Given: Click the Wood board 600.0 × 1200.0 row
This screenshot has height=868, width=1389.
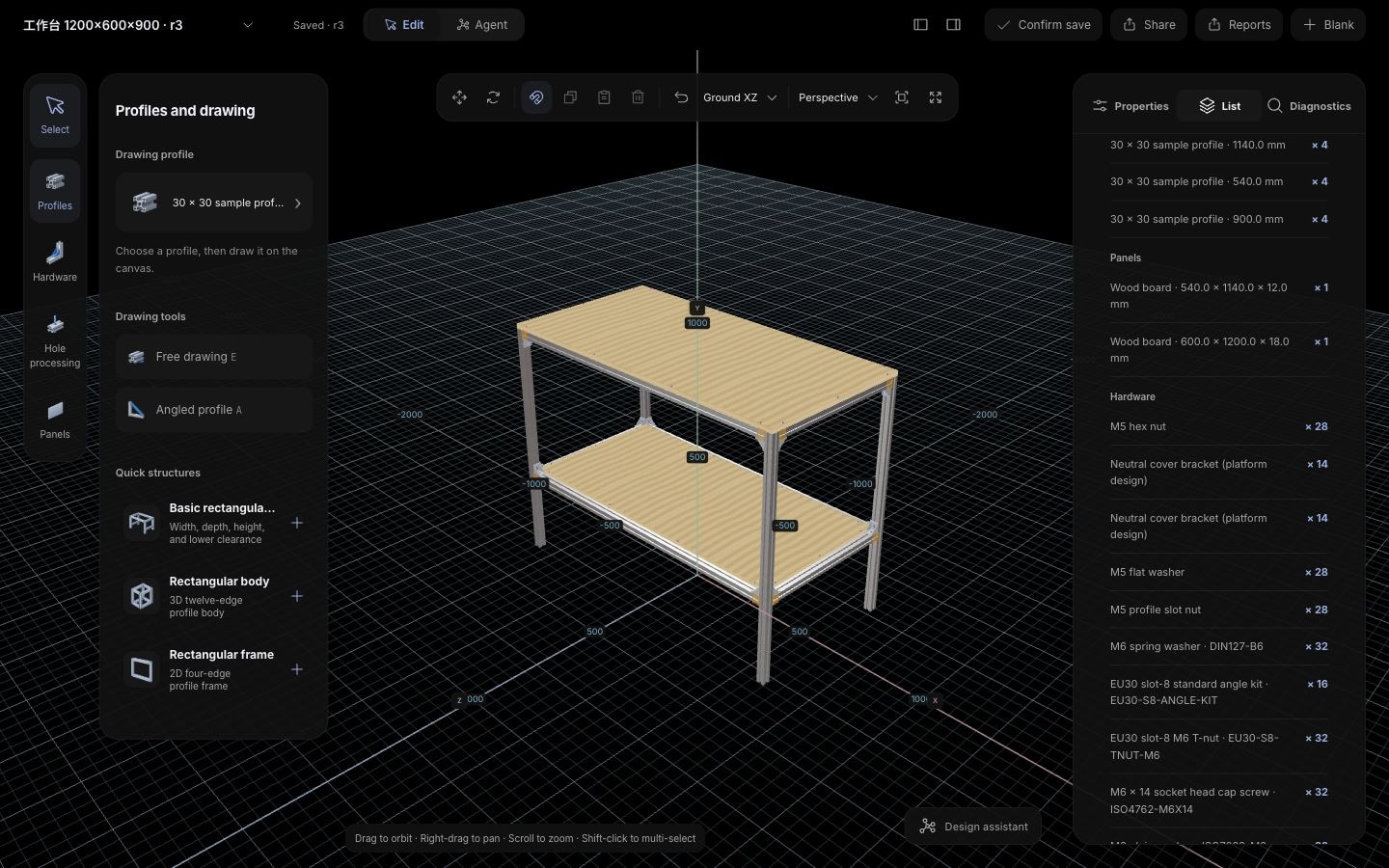Looking at the screenshot, I should pyautogui.click(x=1219, y=349).
